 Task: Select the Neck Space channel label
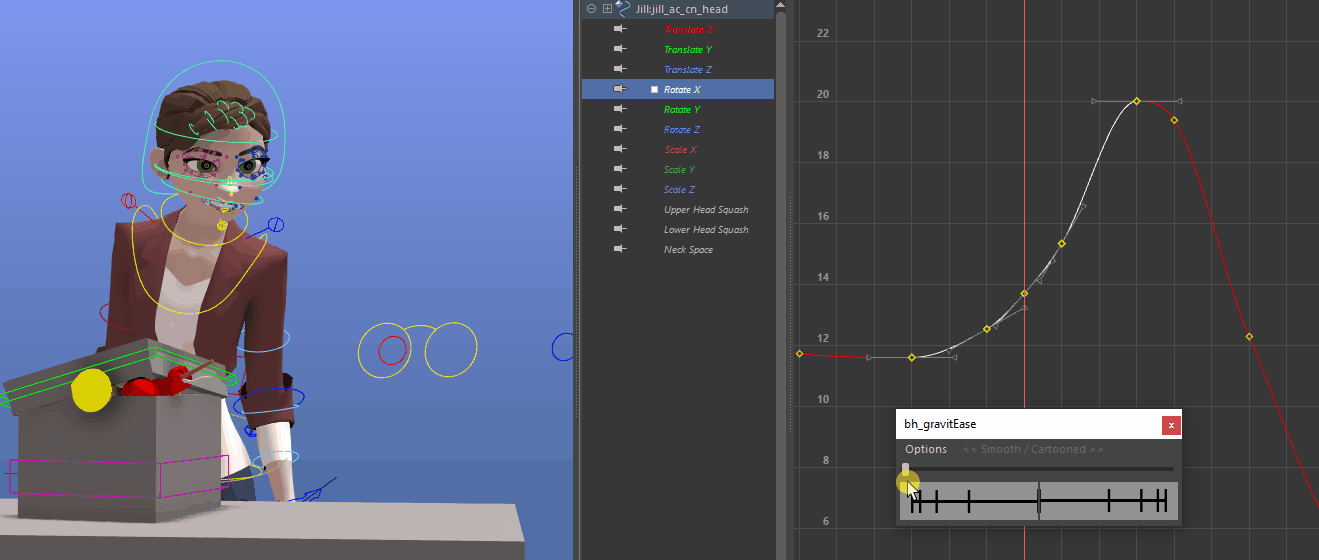(689, 250)
